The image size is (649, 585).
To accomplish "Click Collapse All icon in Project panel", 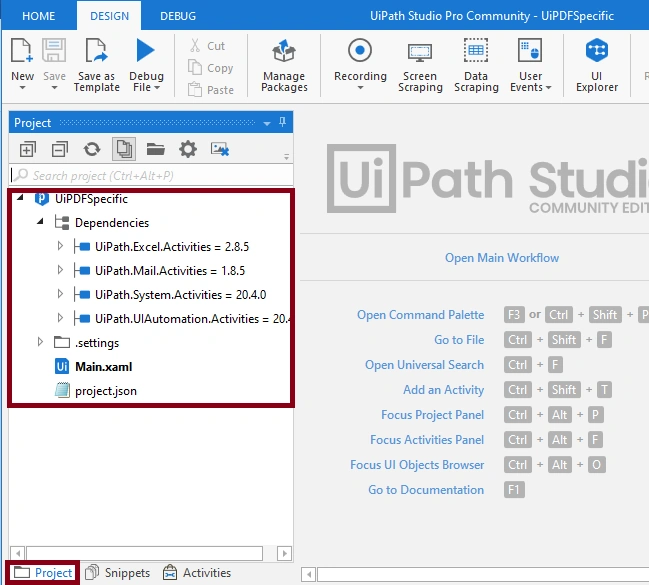I will coord(60,149).
